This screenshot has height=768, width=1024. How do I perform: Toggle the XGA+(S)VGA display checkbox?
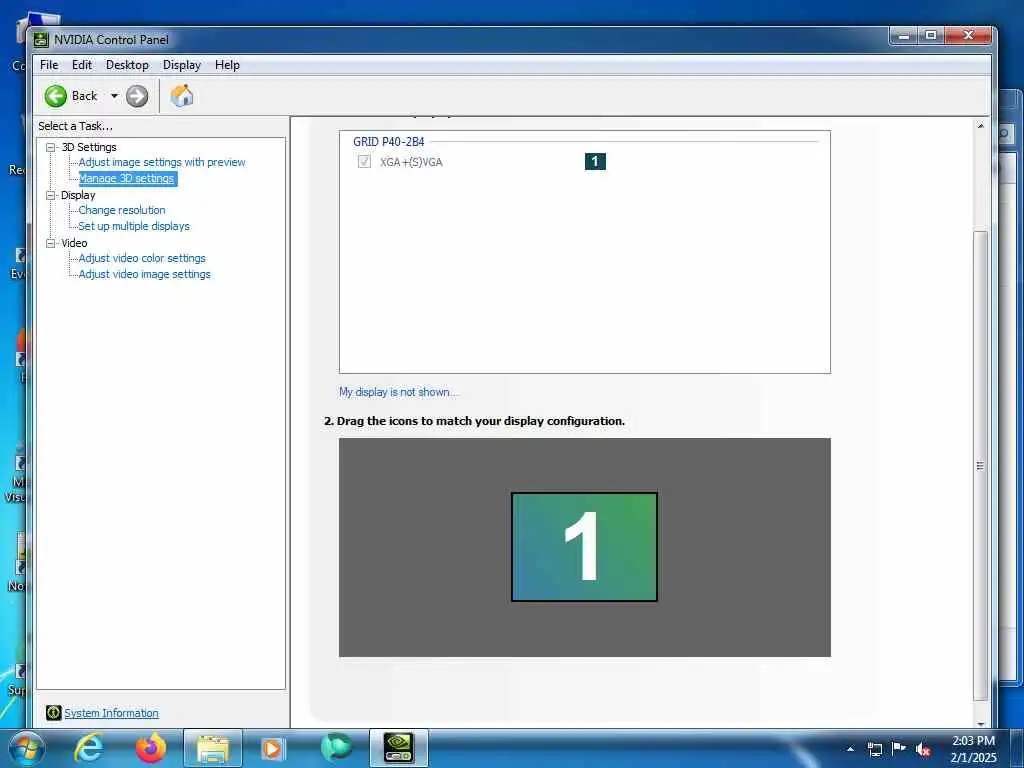[364, 161]
